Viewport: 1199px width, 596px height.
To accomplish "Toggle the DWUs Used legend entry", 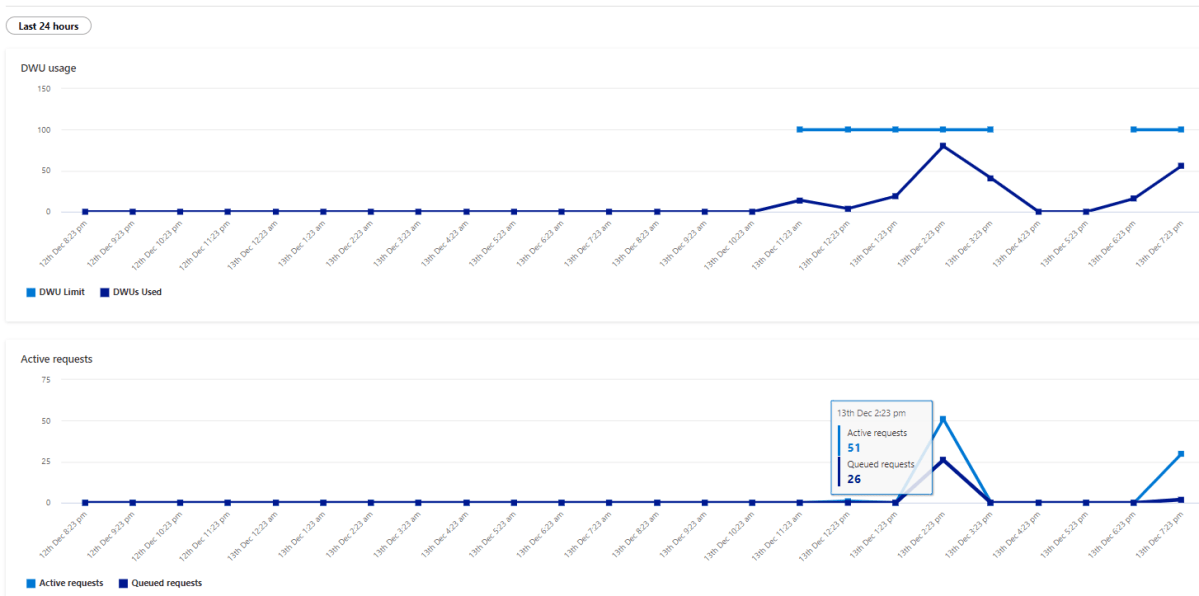I will pos(130,292).
